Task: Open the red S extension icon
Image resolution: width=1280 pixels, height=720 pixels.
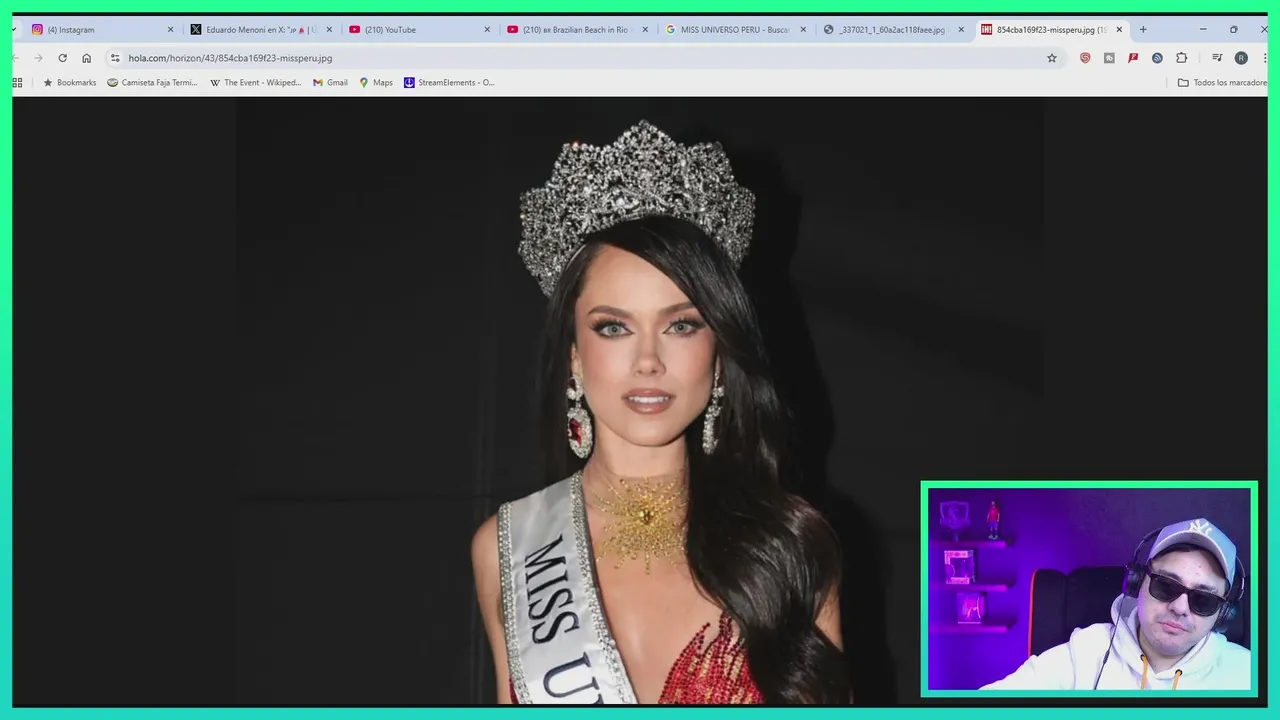Action: click(1085, 58)
